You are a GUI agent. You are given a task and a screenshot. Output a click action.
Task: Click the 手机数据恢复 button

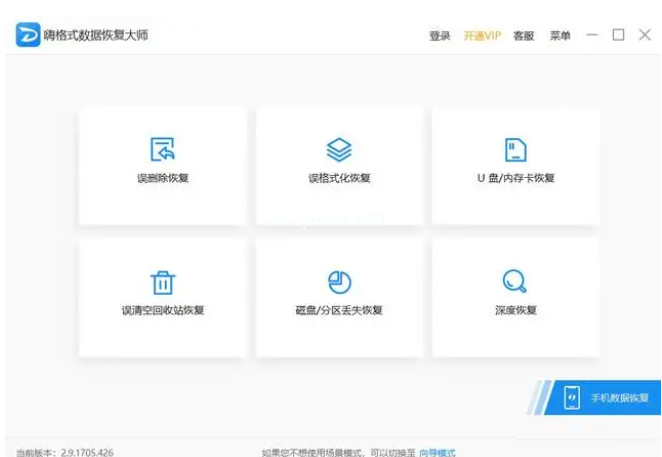click(618, 398)
